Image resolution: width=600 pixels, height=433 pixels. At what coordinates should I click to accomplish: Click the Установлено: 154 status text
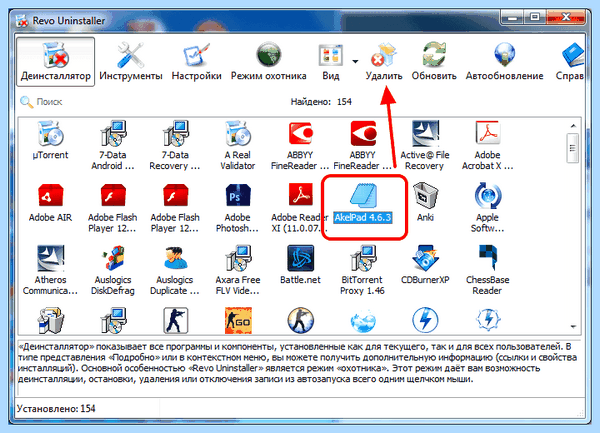pyautogui.click(x=56, y=409)
